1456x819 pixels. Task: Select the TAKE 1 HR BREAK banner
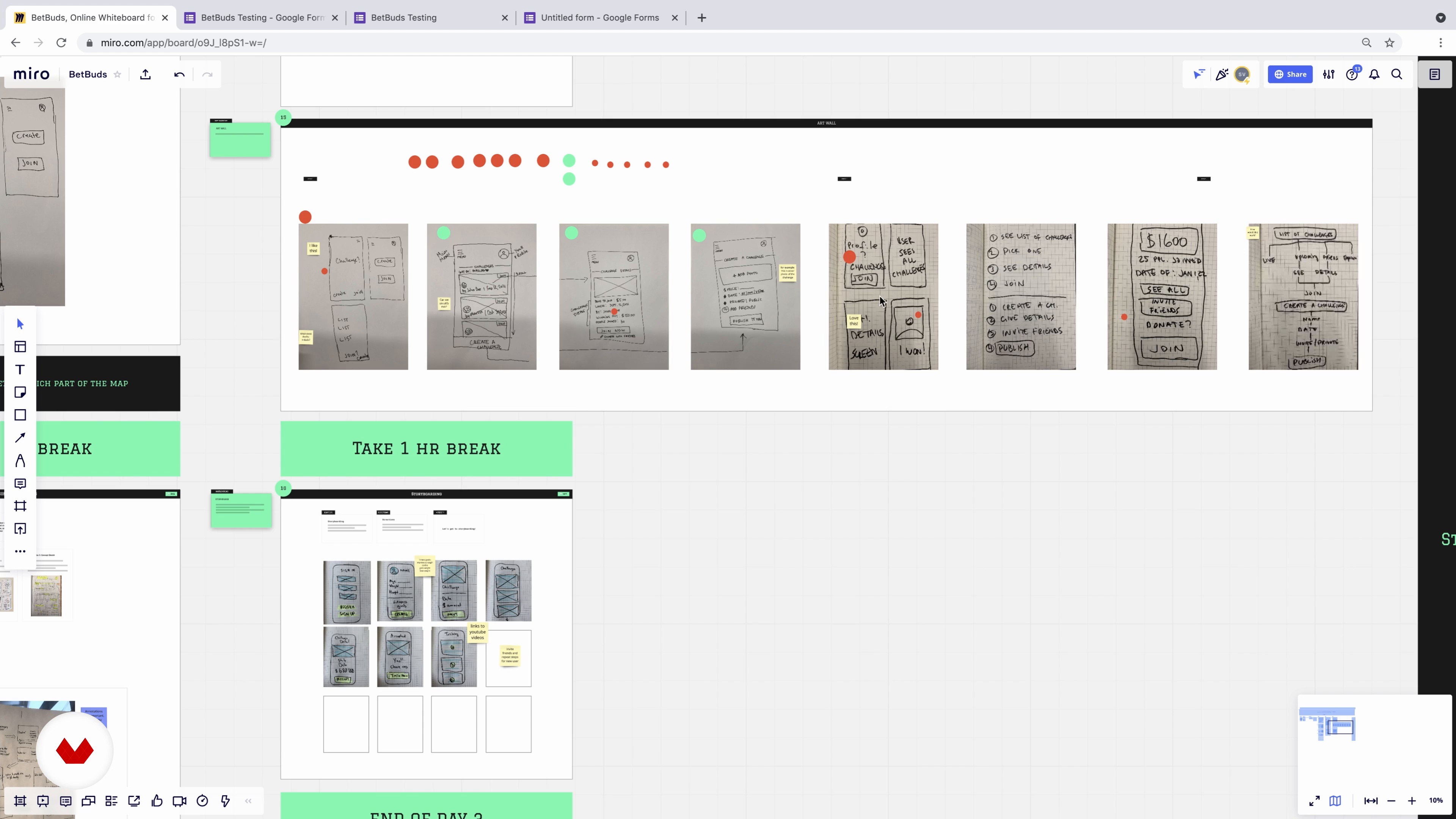426,448
